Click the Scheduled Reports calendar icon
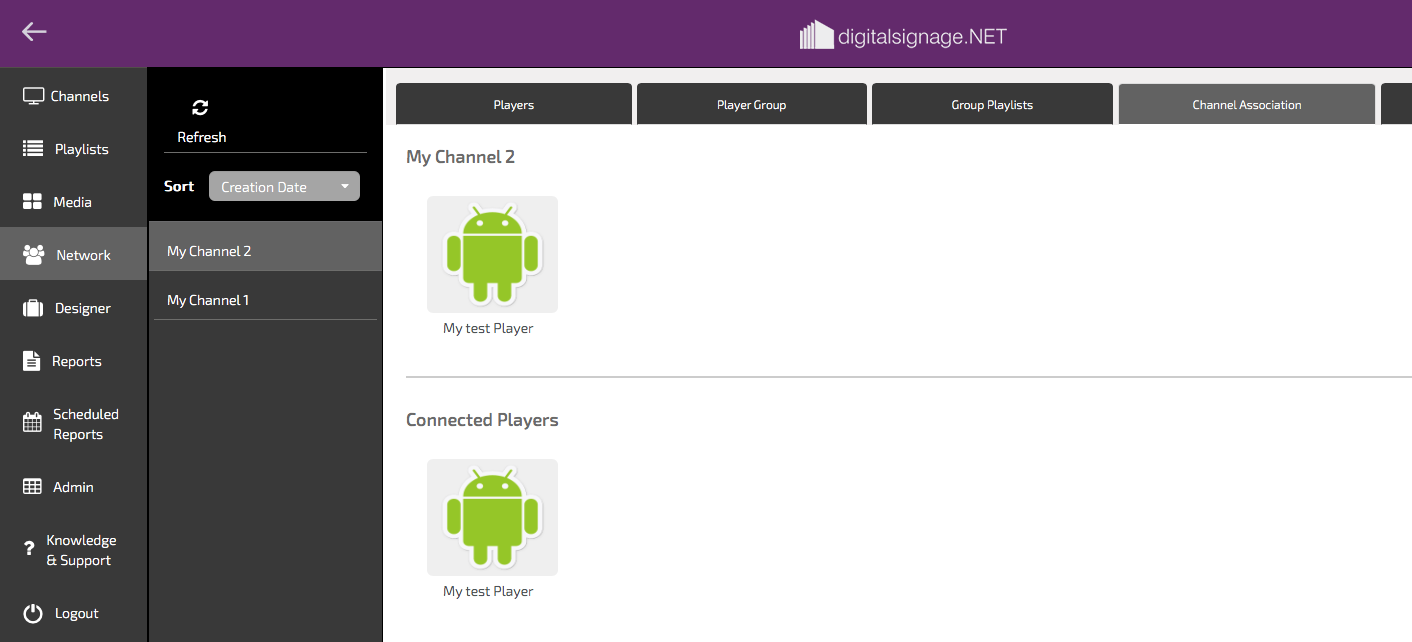Image resolution: width=1412 pixels, height=642 pixels. (x=33, y=423)
